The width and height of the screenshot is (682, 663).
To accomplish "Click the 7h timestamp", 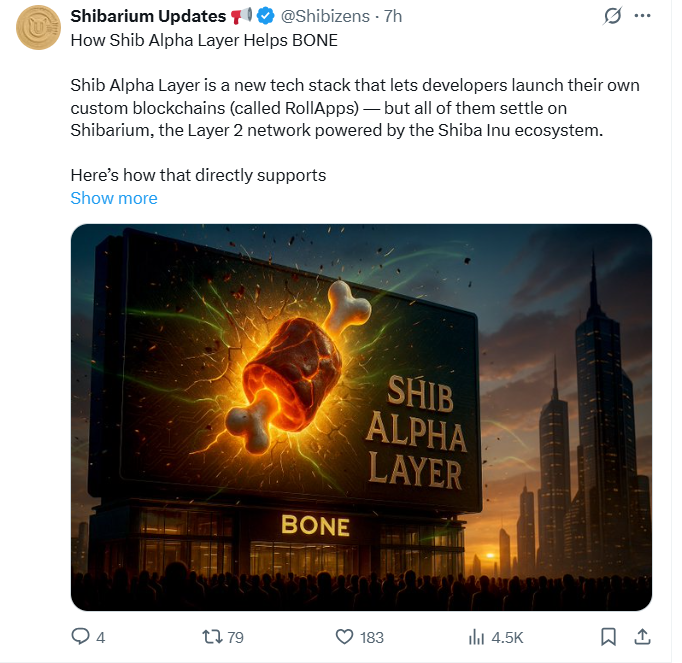I will point(393,16).
